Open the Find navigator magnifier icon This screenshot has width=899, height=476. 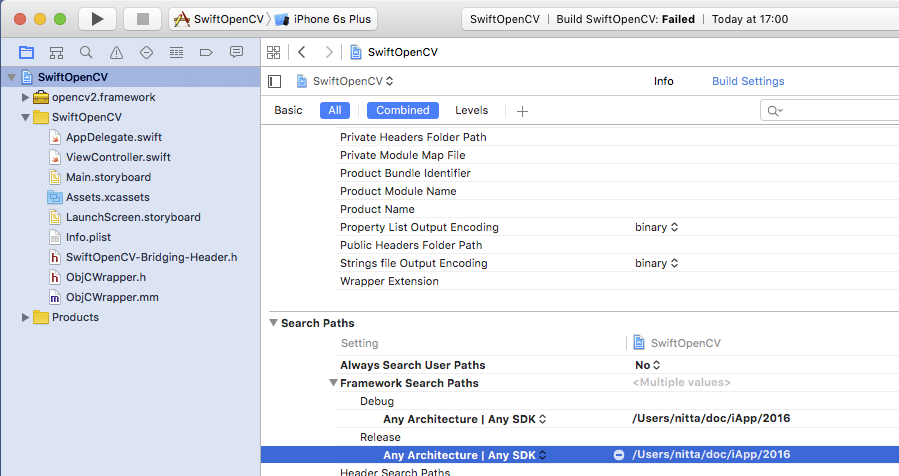click(87, 52)
